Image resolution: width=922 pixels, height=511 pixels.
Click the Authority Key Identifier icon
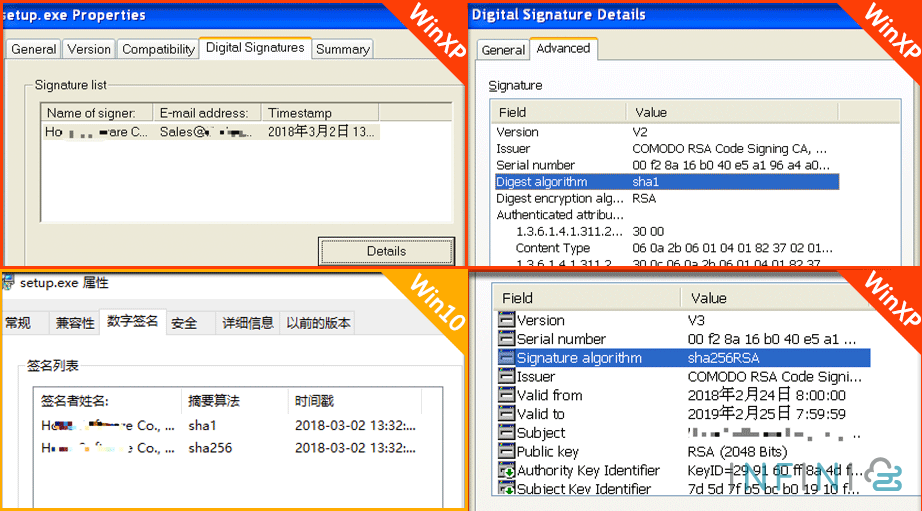pos(507,471)
